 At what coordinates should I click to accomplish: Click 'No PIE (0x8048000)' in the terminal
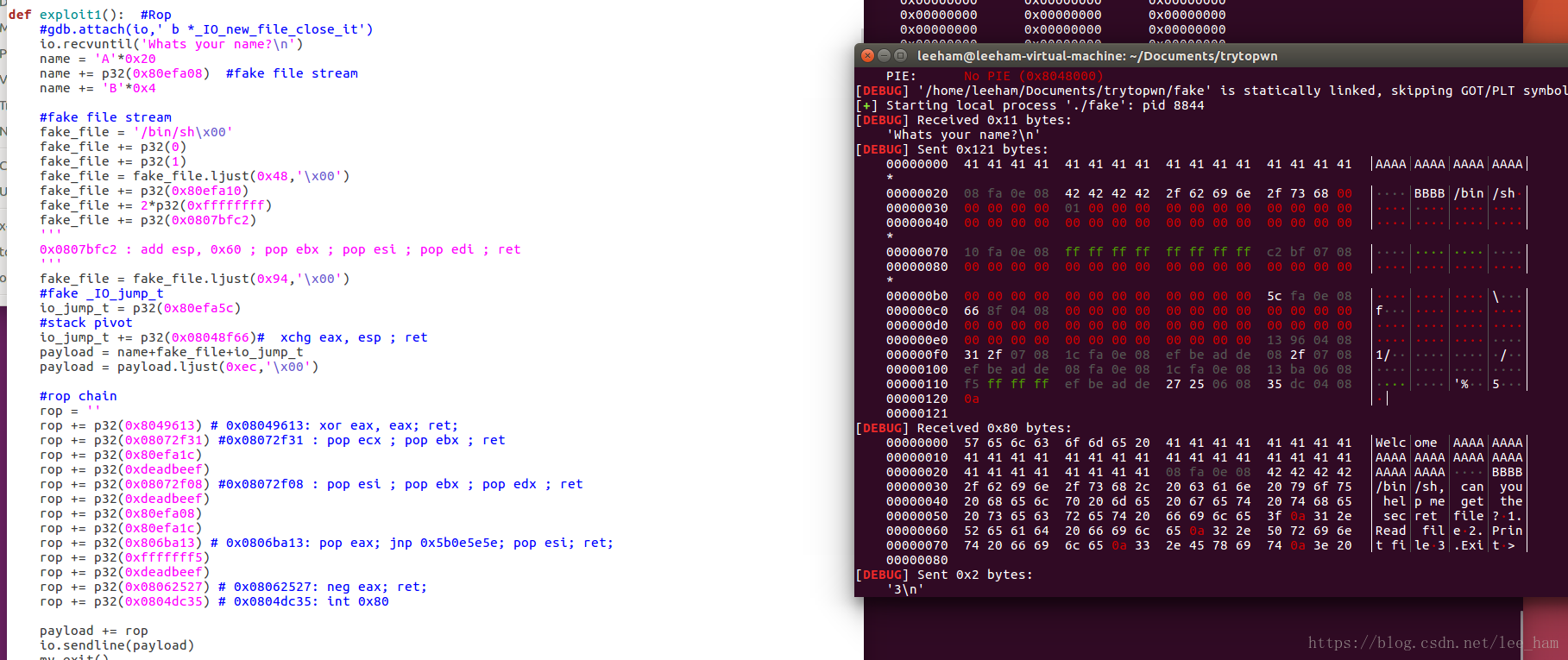click(x=1034, y=76)
